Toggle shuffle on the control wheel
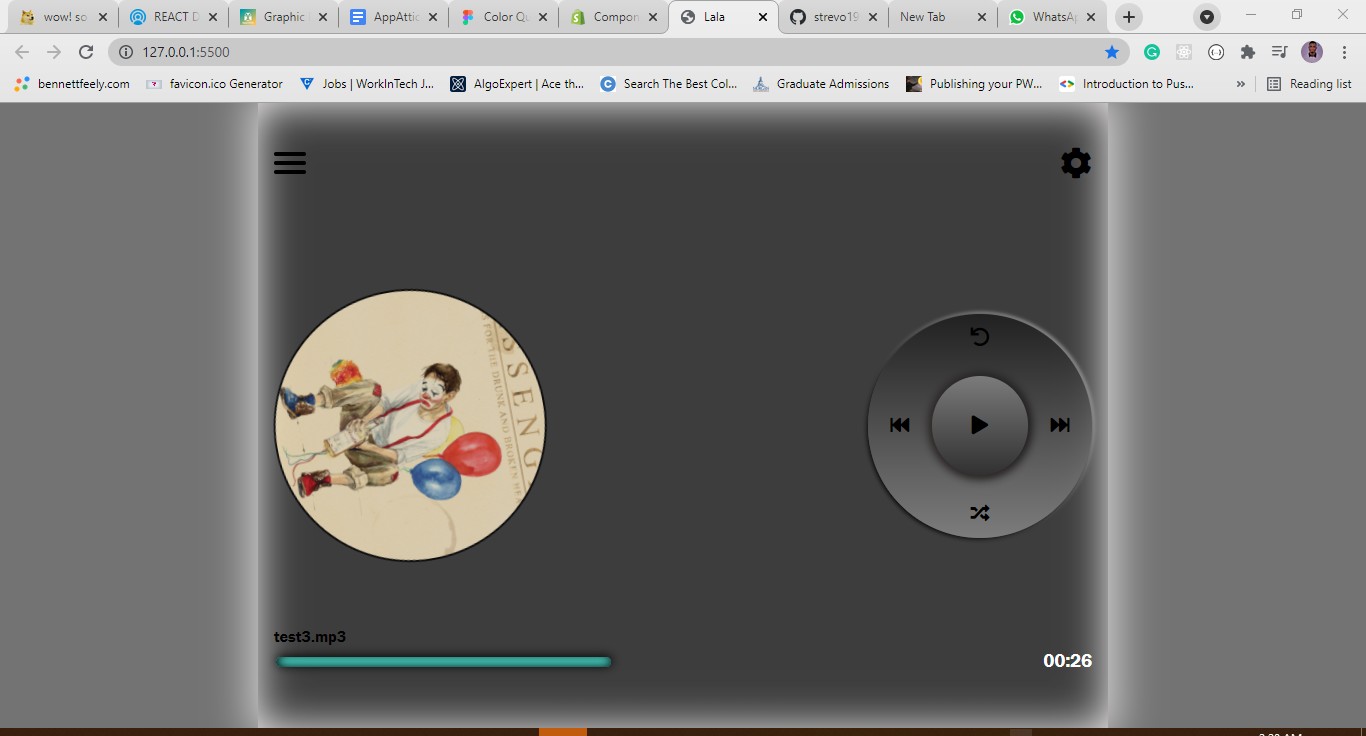 coord(980,513)
